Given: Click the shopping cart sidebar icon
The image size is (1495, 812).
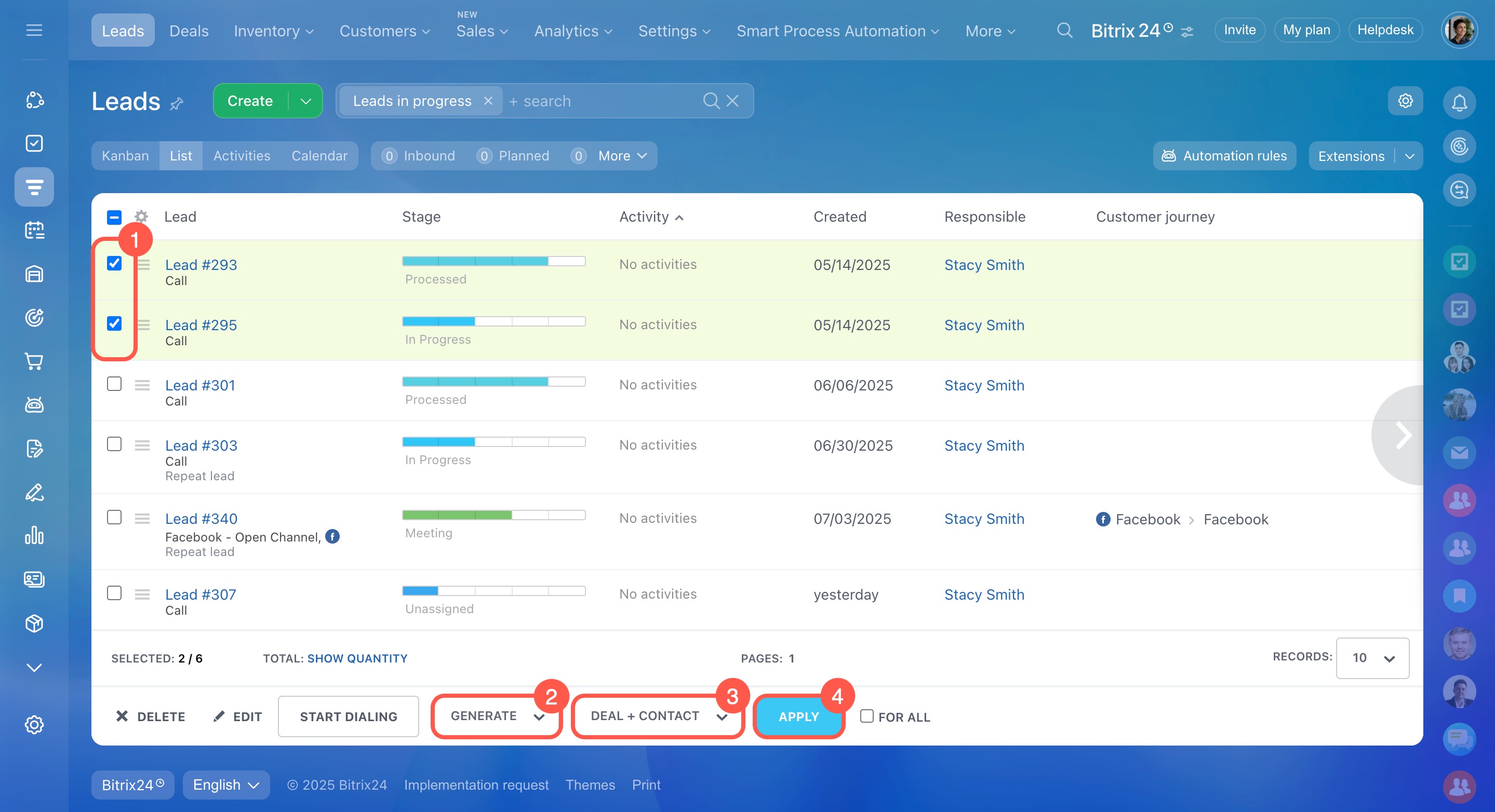Looking at the screenshot, I should pos(34,361).
